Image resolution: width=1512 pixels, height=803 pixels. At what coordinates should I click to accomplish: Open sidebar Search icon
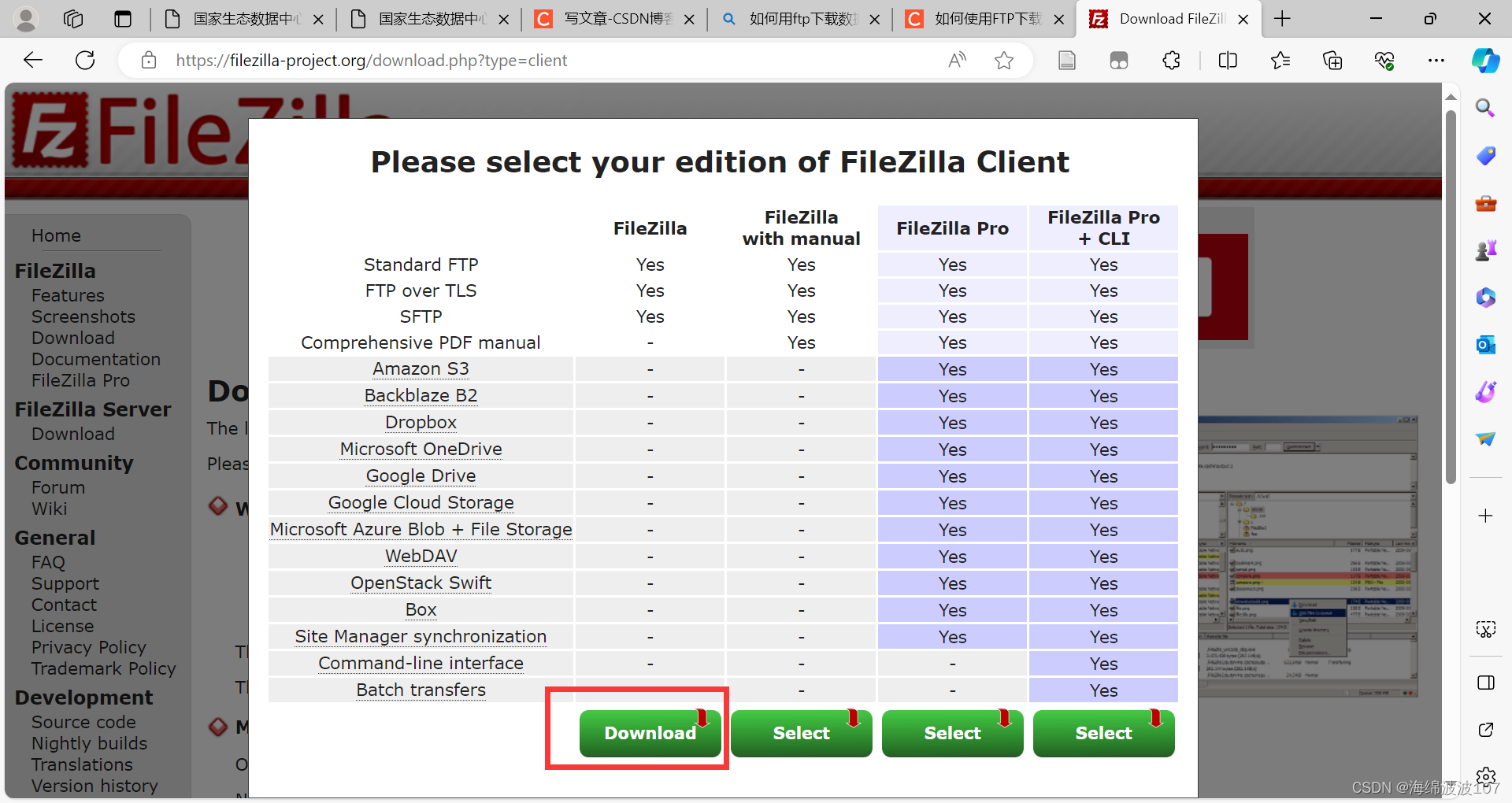click(1485, 108)
